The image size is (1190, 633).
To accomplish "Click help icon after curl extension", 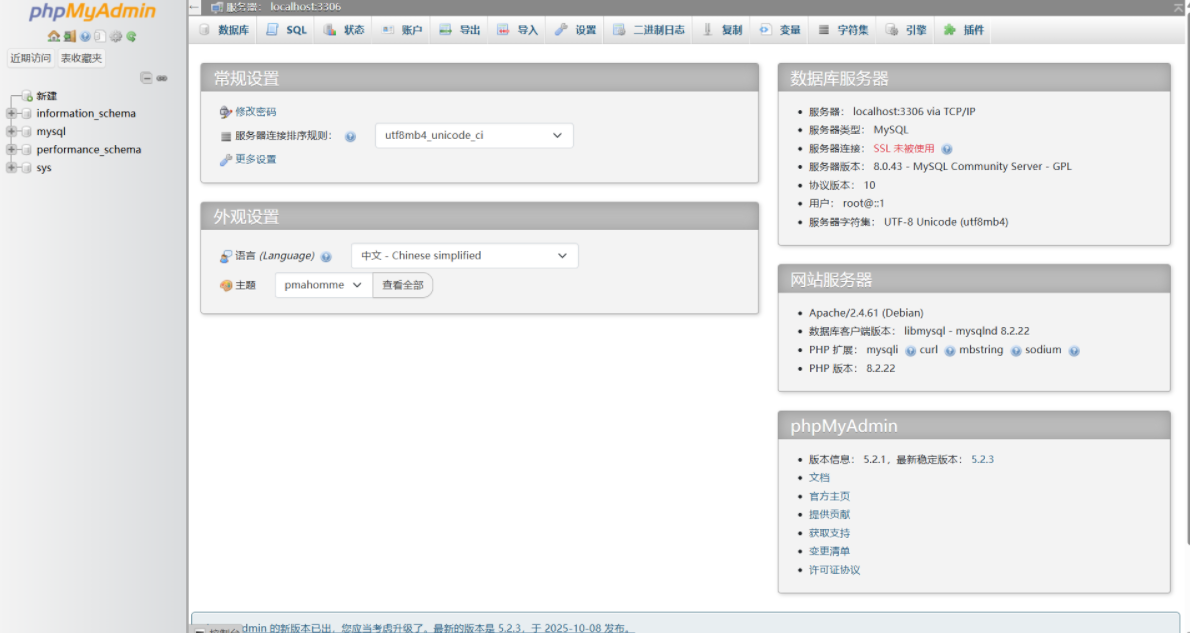I will 949,351.
